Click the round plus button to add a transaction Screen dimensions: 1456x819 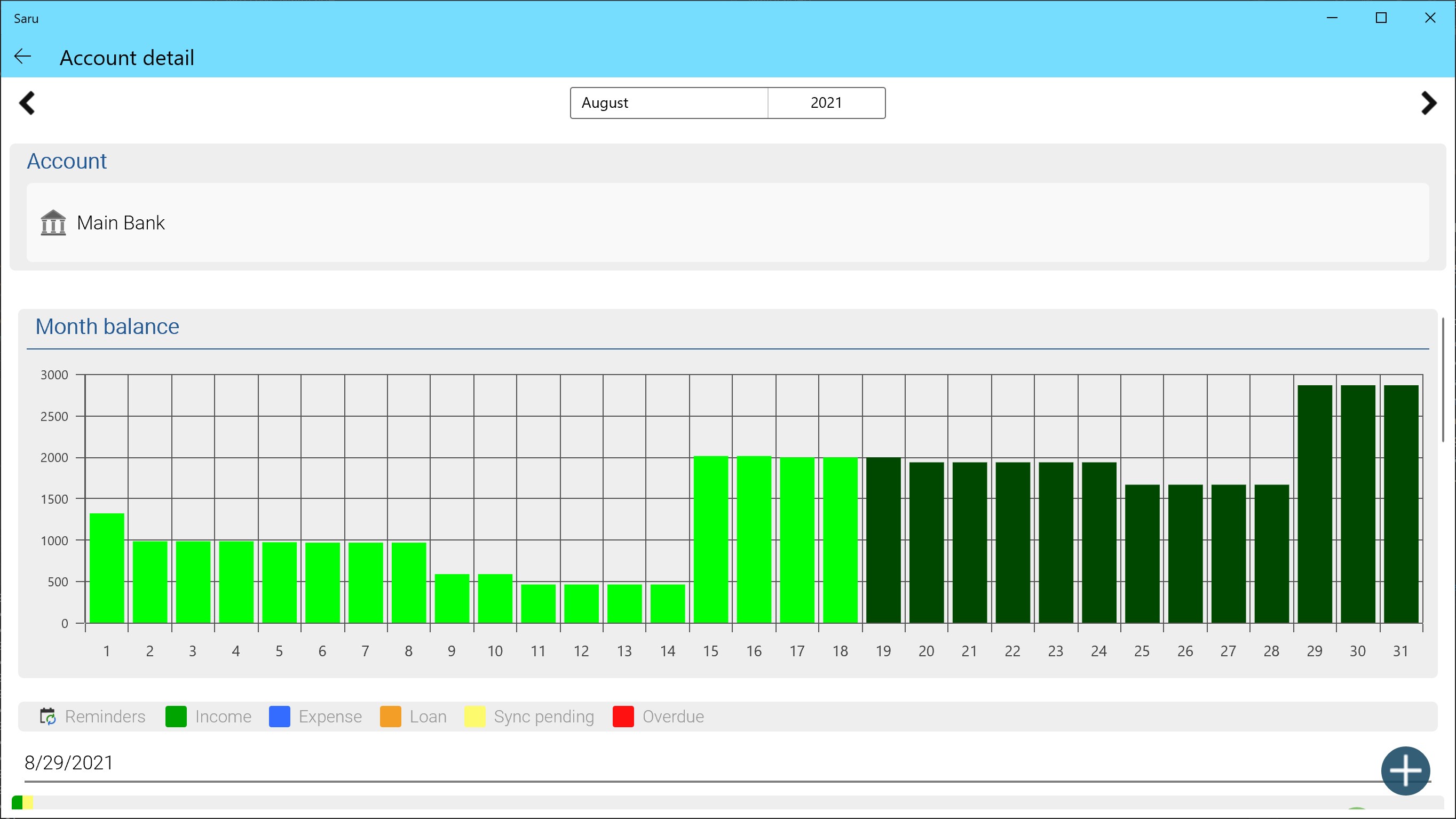point(1405,770)
